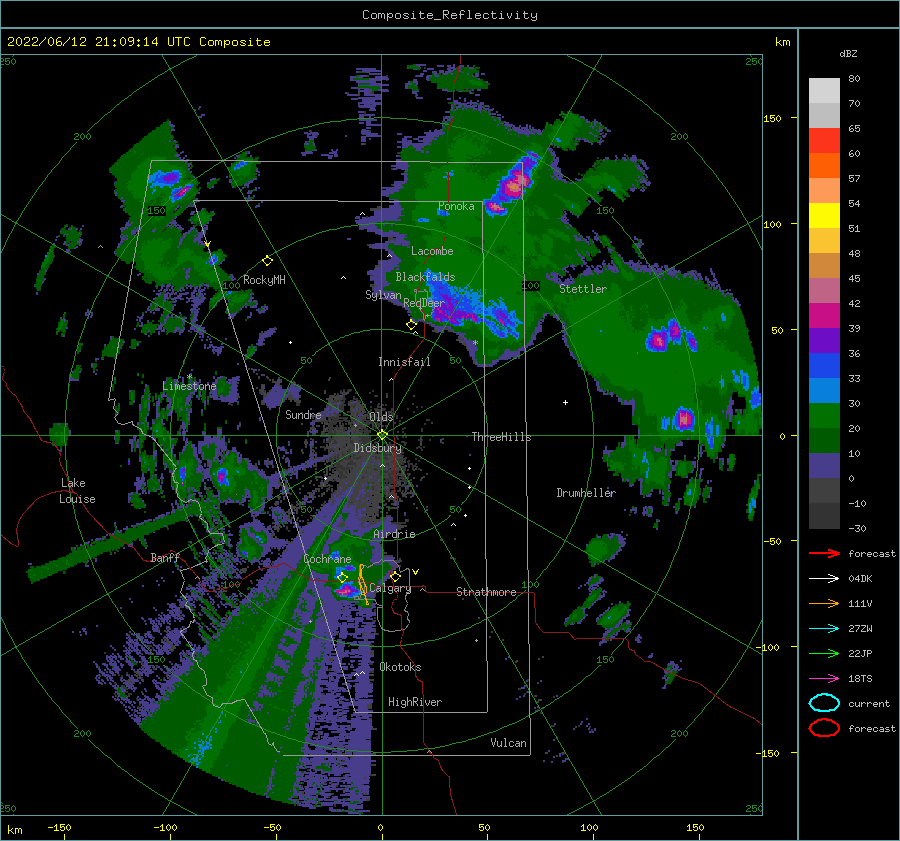This screenshot has height=841, width=900.
Task: Select the cyan 27ZW arrow icon
Action: click(x=824, y=629)
